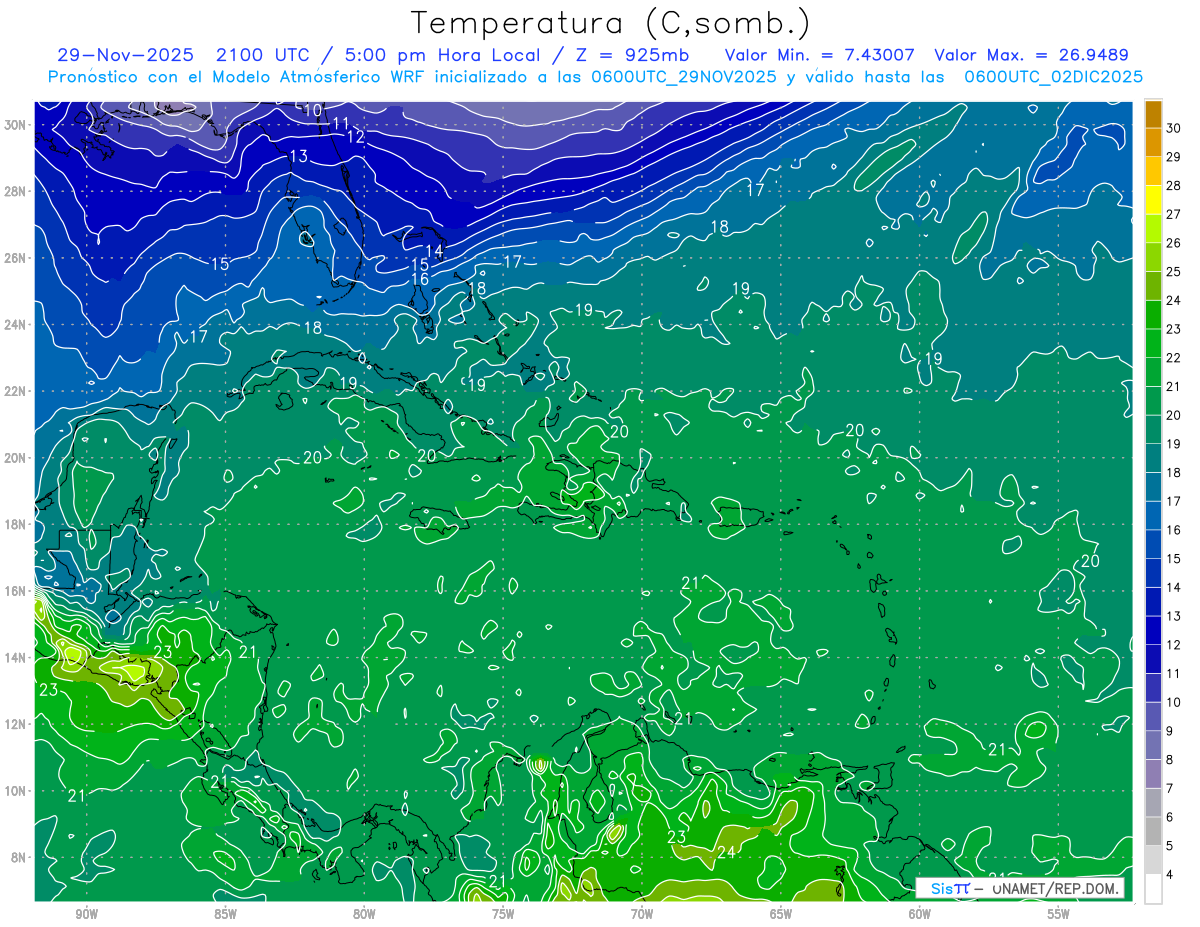Click the '60W' longitude axis label
Viewport: 1200px width, 927px height.
pyautogui.click(x=920, y=914)
